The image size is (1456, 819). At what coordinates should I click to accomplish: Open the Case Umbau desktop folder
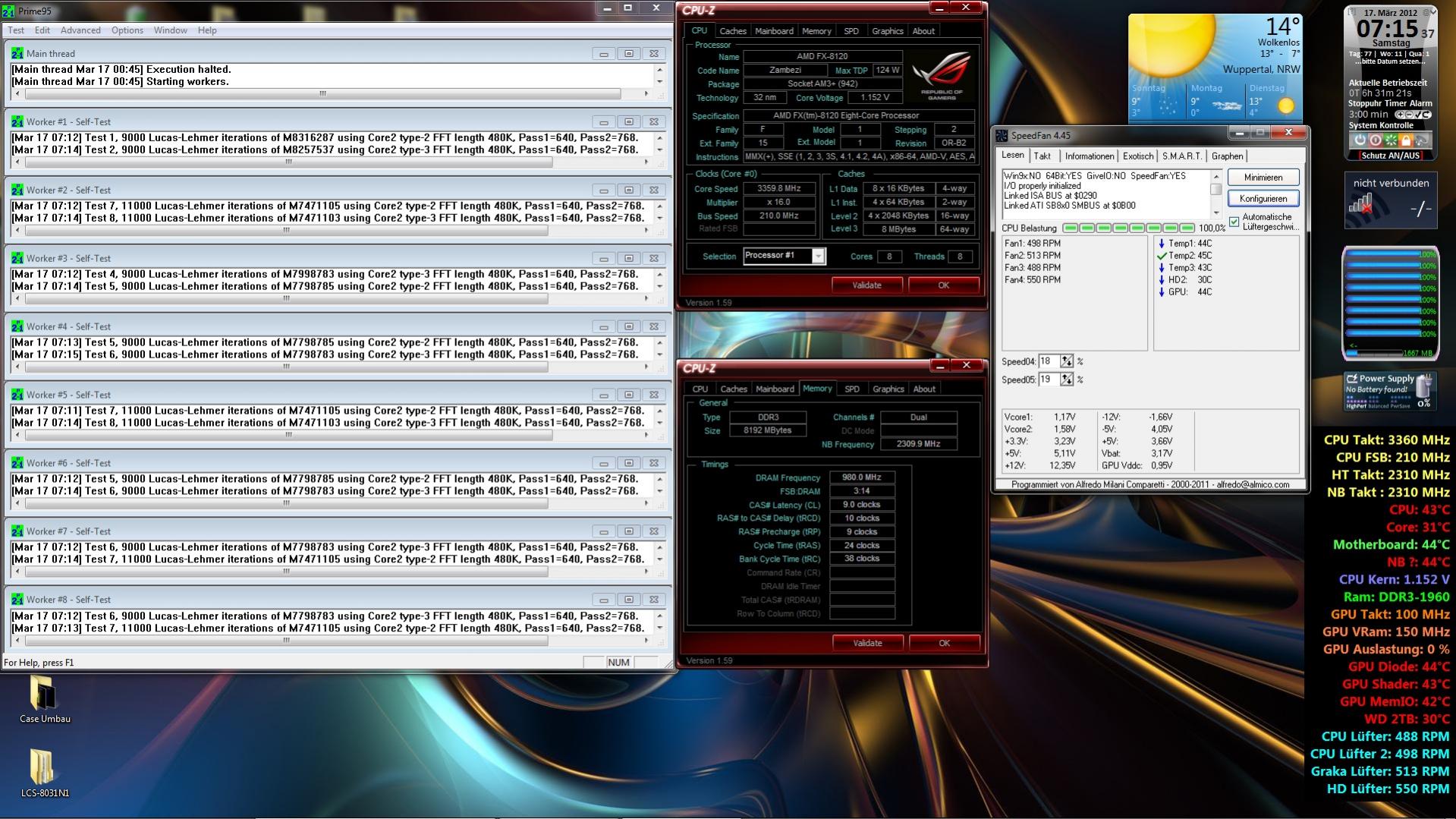[45, 699]
